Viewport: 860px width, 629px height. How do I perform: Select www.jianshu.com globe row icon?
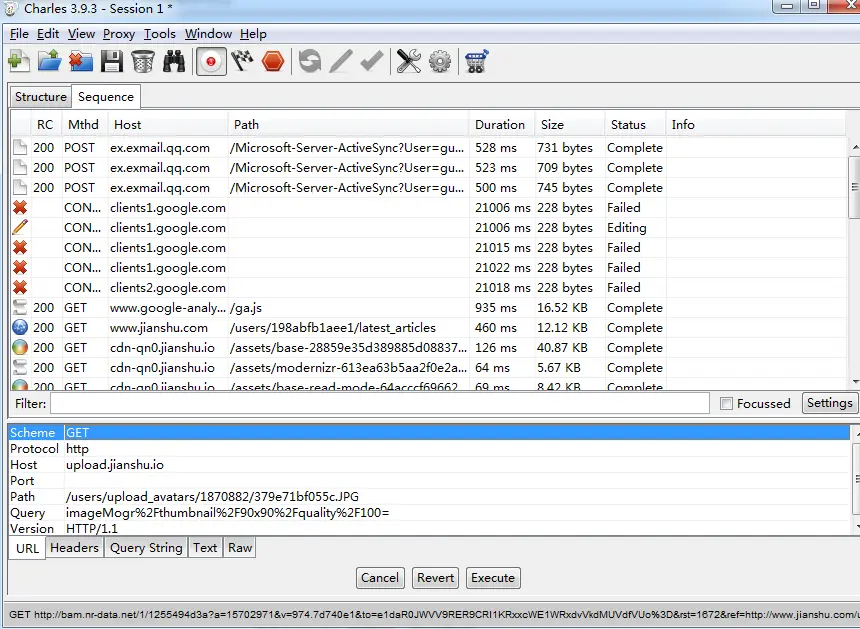click(20, 327)
